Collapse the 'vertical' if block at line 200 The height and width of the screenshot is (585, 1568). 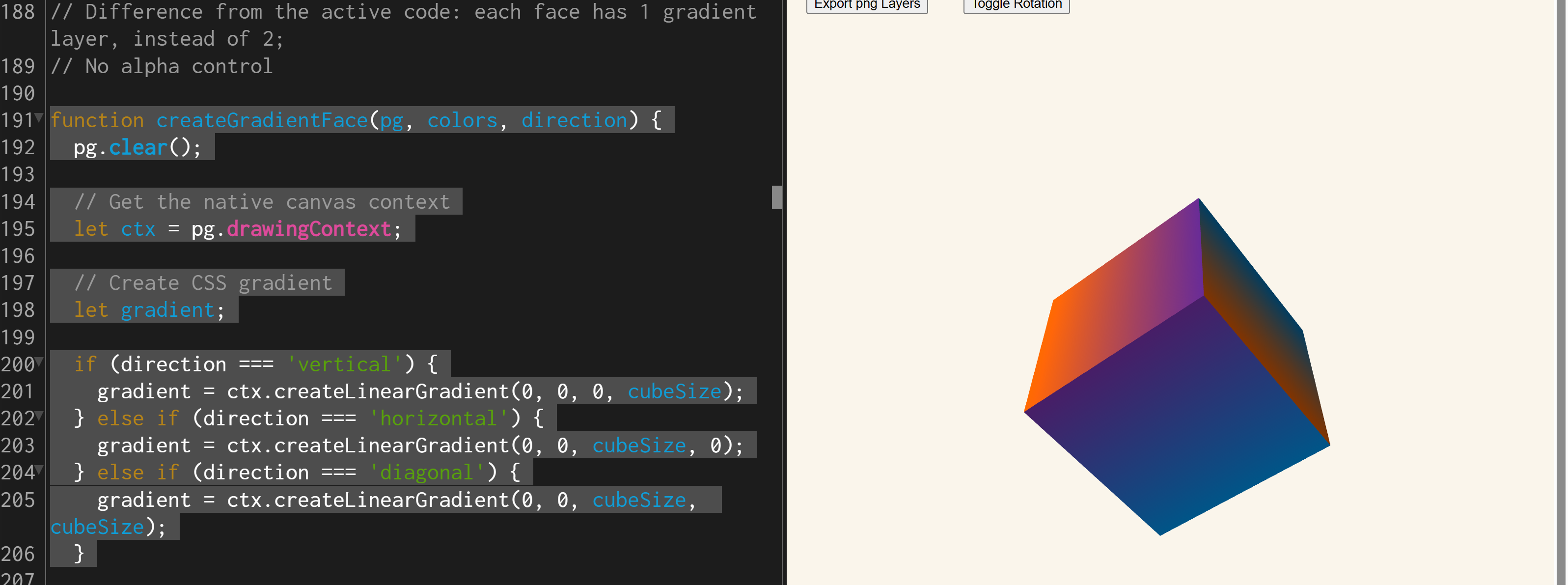click(x=40, y=362)
